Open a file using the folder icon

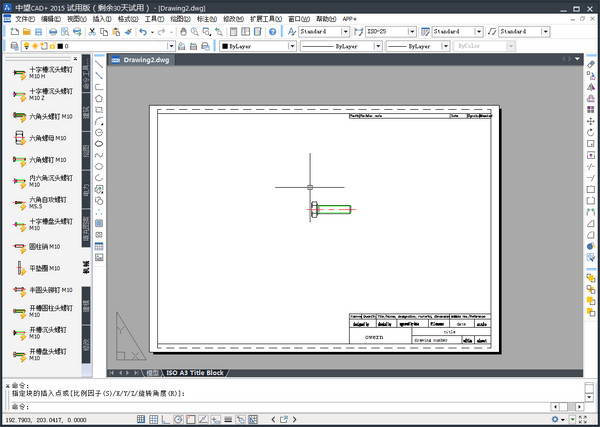tap(26, 32)
